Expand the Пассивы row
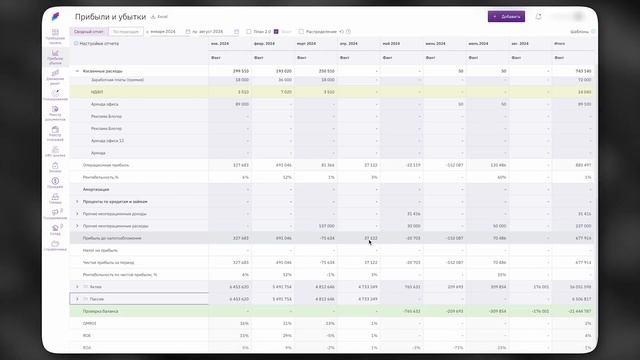The width and height of the screenshot is (640, 360). 77,299
